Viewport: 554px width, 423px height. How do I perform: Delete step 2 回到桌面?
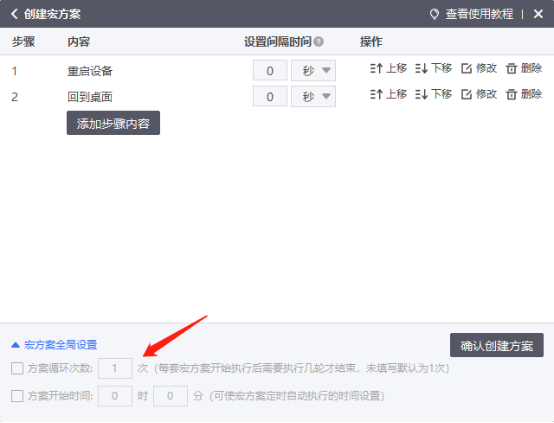(524, 94)
